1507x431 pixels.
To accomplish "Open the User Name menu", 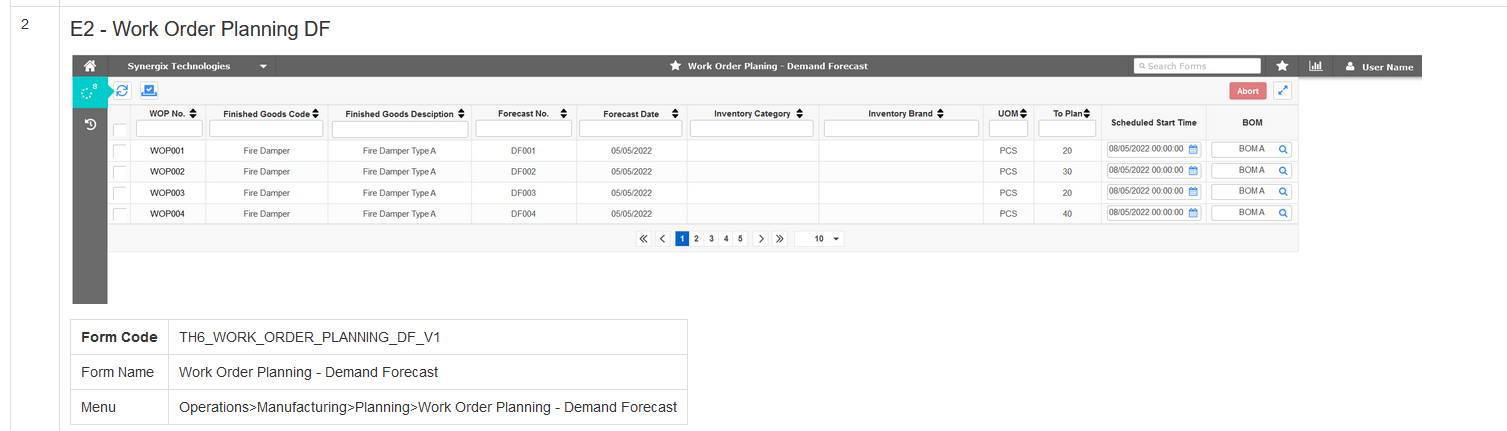I will [x=1379, y=67].
